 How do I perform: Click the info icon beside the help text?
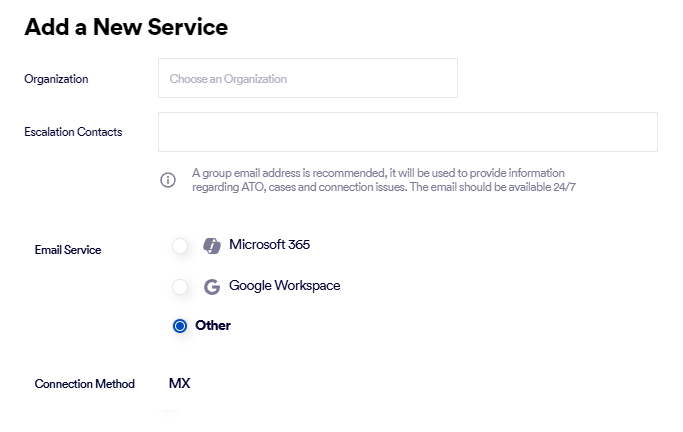(168, 180)
